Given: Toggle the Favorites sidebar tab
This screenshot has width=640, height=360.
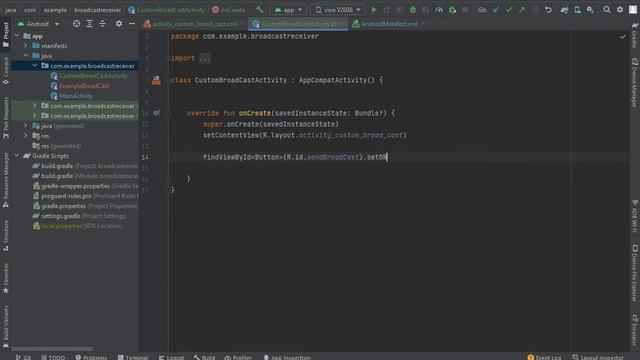Looking at the screenshot, I should [6, 278].
